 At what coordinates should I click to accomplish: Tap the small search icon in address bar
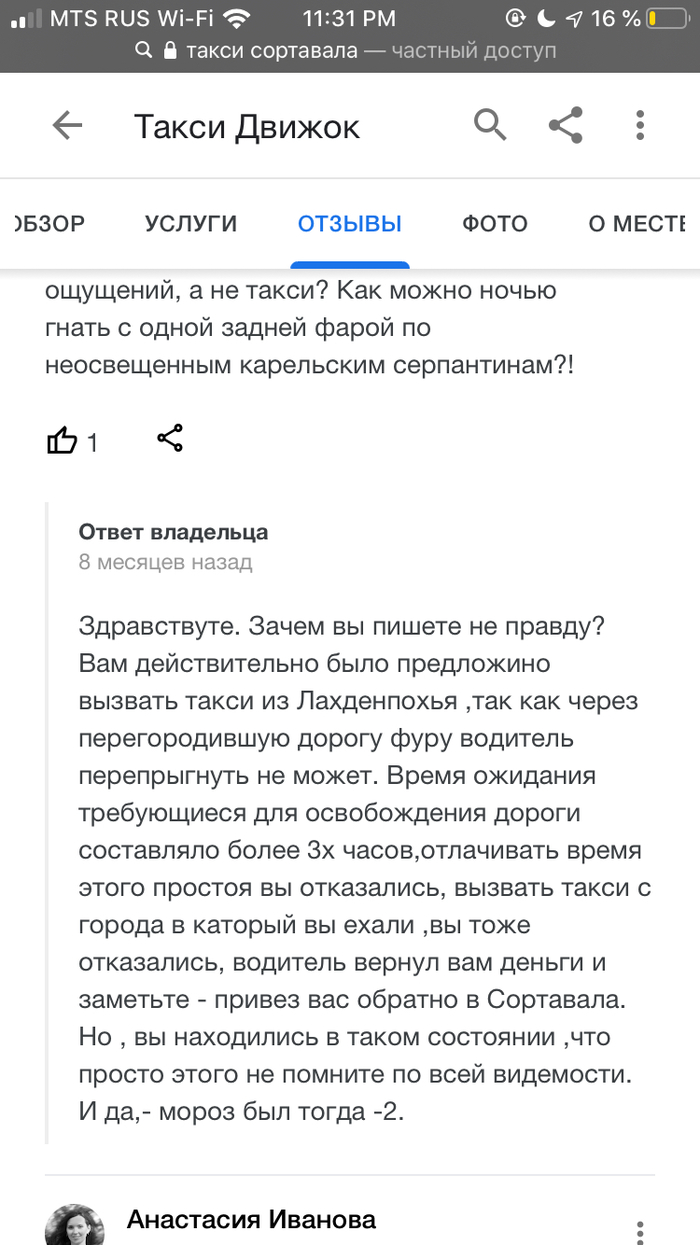pos(144,51)
